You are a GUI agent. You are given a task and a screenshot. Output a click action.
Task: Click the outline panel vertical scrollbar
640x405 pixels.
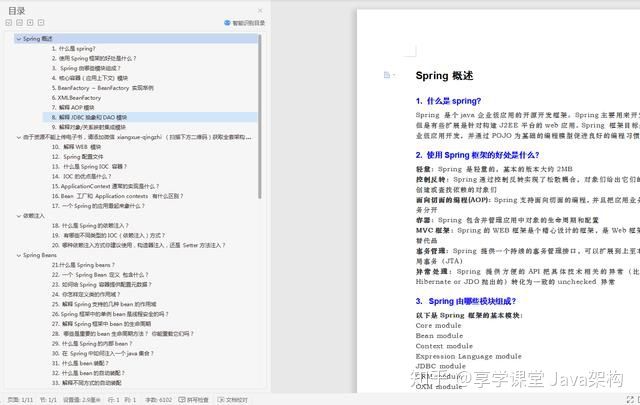[260, 117]
